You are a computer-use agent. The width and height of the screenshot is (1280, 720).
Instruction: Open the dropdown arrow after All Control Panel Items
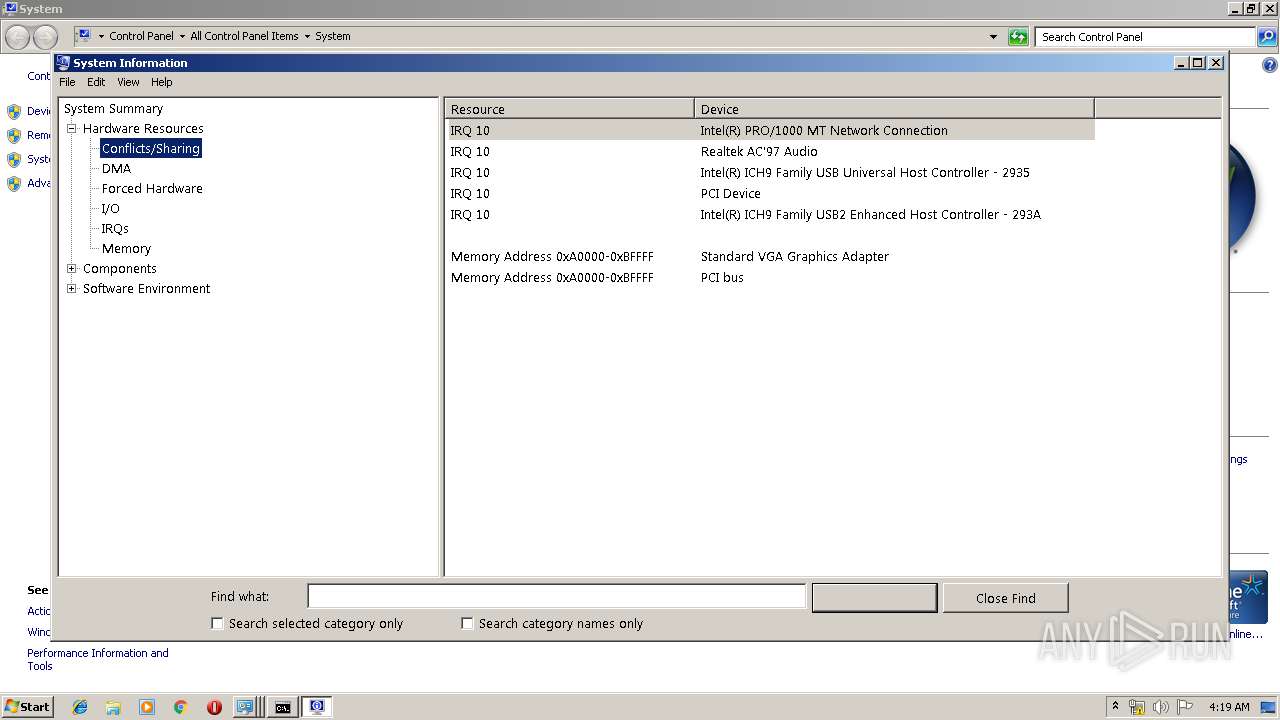coord(307,36)
